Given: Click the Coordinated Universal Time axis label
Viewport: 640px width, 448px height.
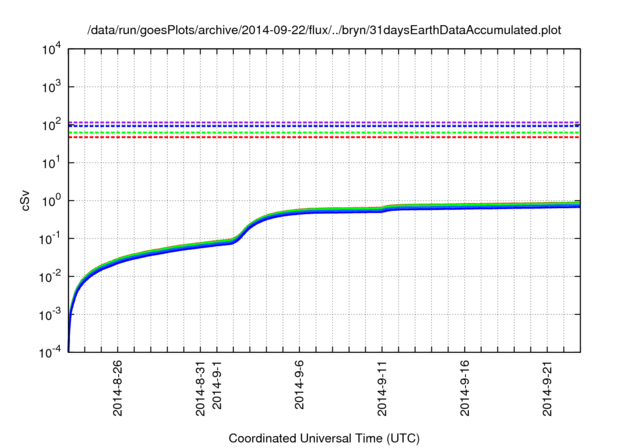Looking at the screenshot, I should coord(325,439).
